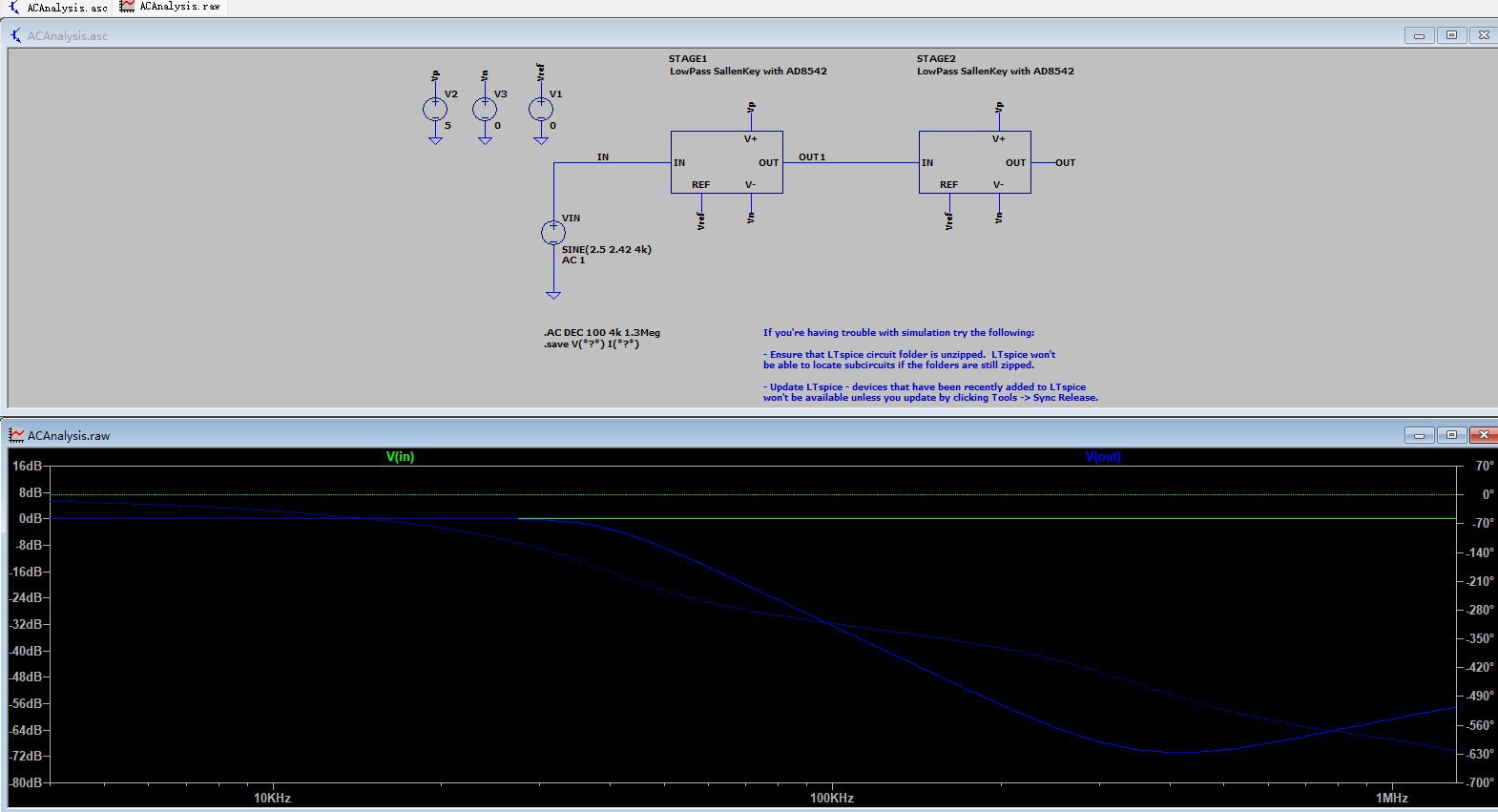Click the STAGE1 title text
The image size is (1498, 812).
point(688,59)
